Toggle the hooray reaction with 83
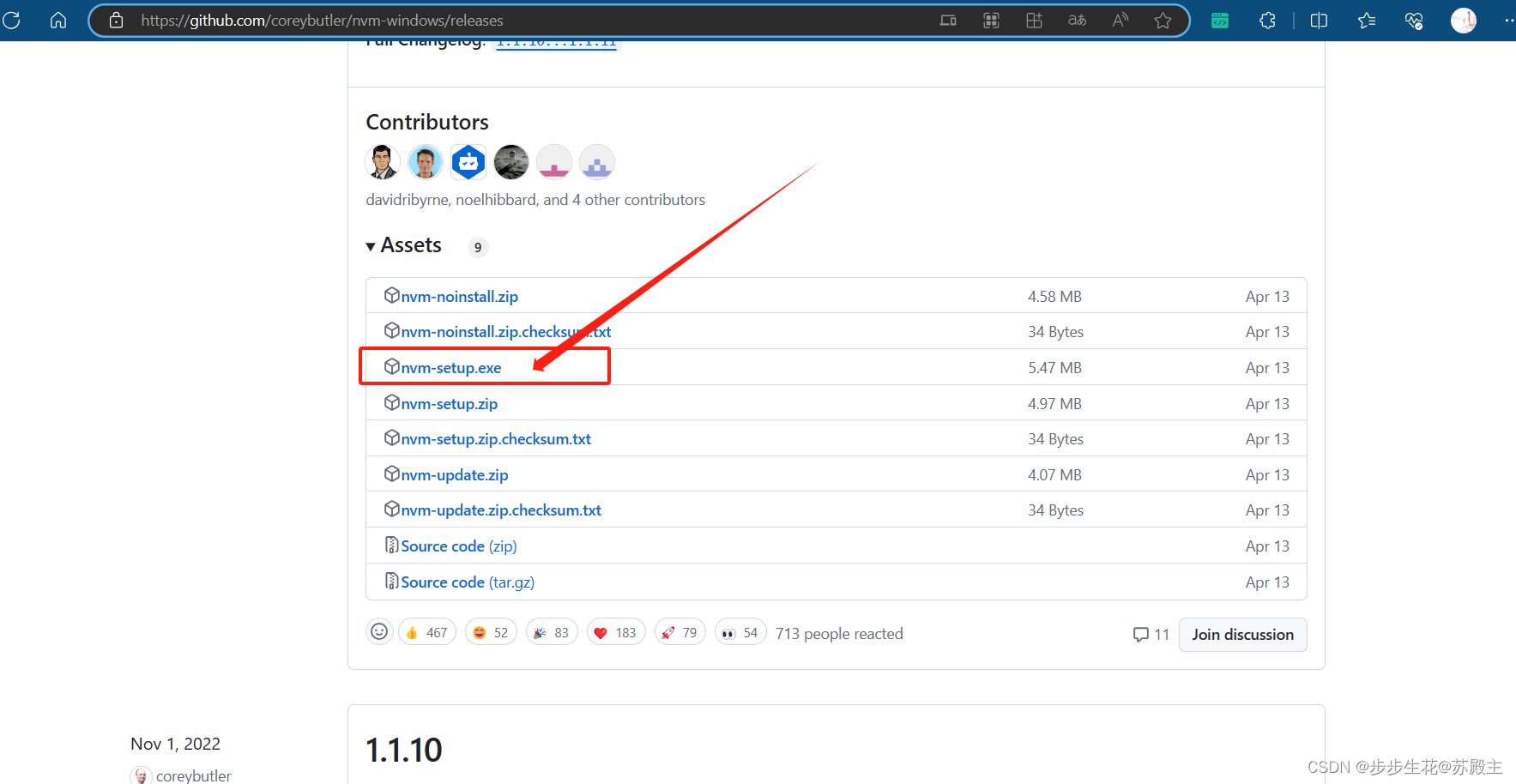1516x784 pixels. pos(552,632)
